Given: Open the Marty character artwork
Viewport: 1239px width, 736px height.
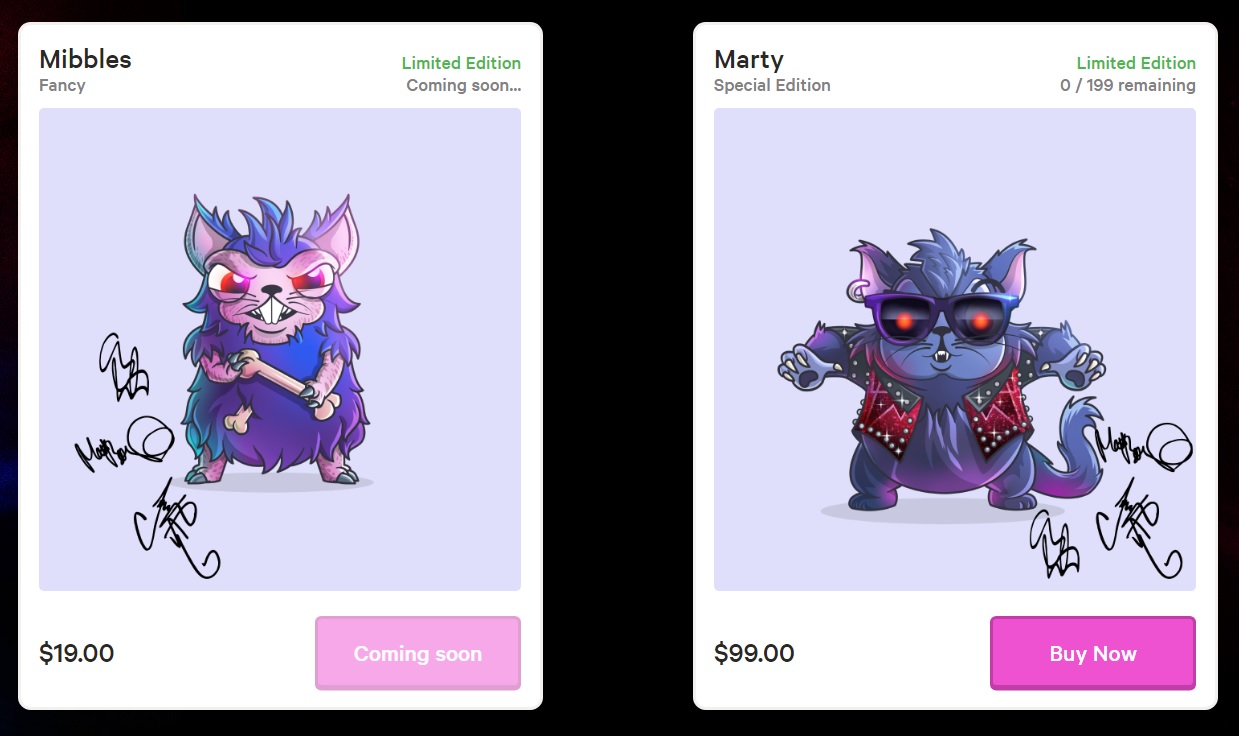Looking at the screenshot, I should tap(955, 349).
